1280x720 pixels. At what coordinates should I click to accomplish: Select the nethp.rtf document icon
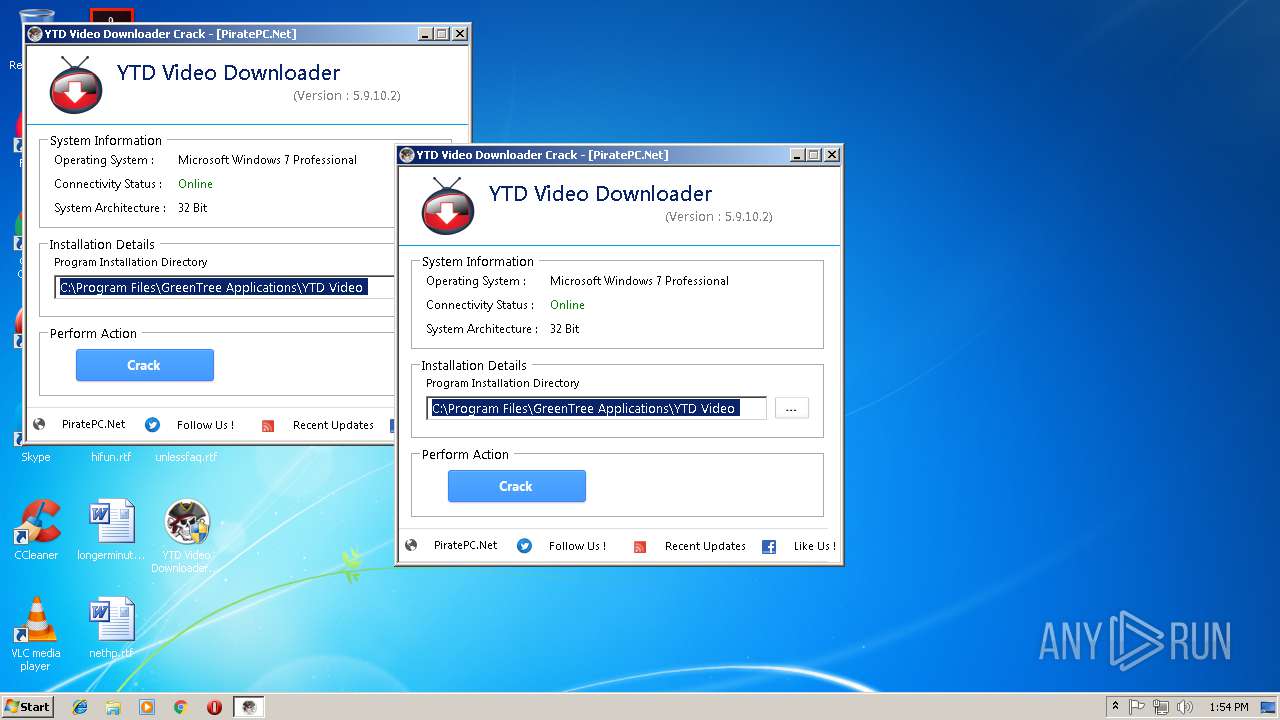pyautogui.click(x=111, y=628)
